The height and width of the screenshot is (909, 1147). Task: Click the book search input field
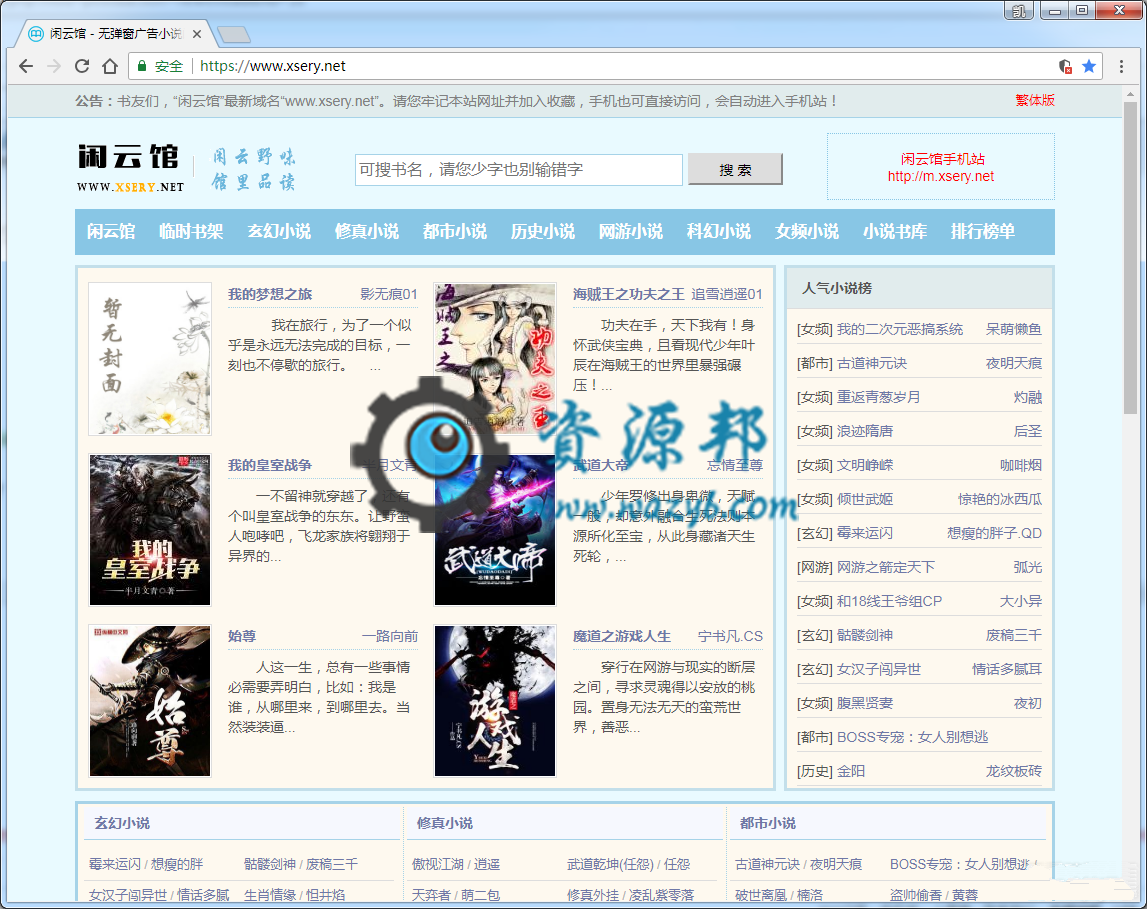point(519,170)
